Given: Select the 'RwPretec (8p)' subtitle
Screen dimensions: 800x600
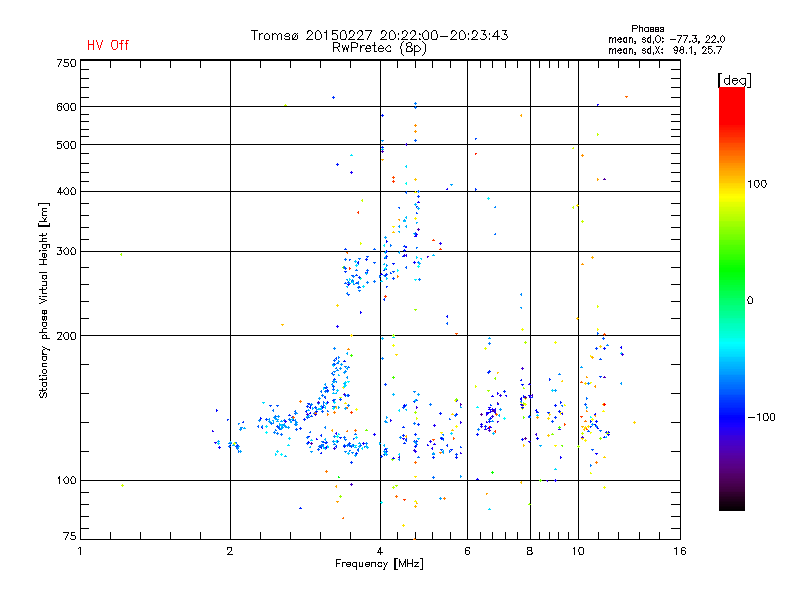Looking at the screenshot, I should coord(379,48).
